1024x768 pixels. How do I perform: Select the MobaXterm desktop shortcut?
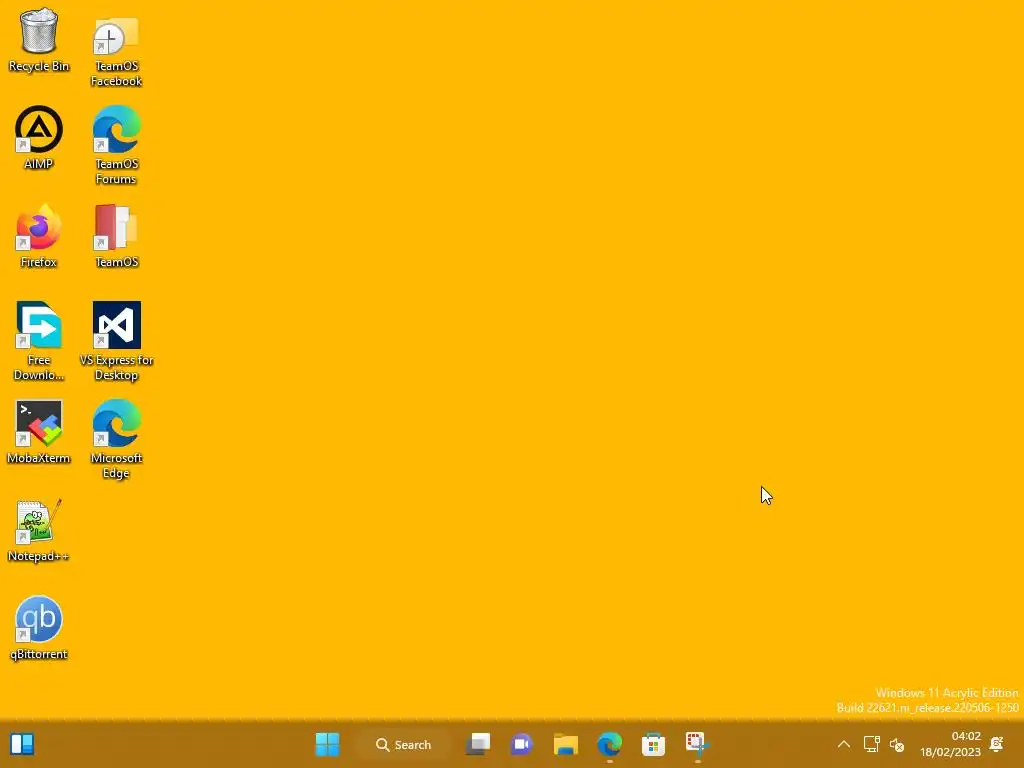(x=39, y=432)
